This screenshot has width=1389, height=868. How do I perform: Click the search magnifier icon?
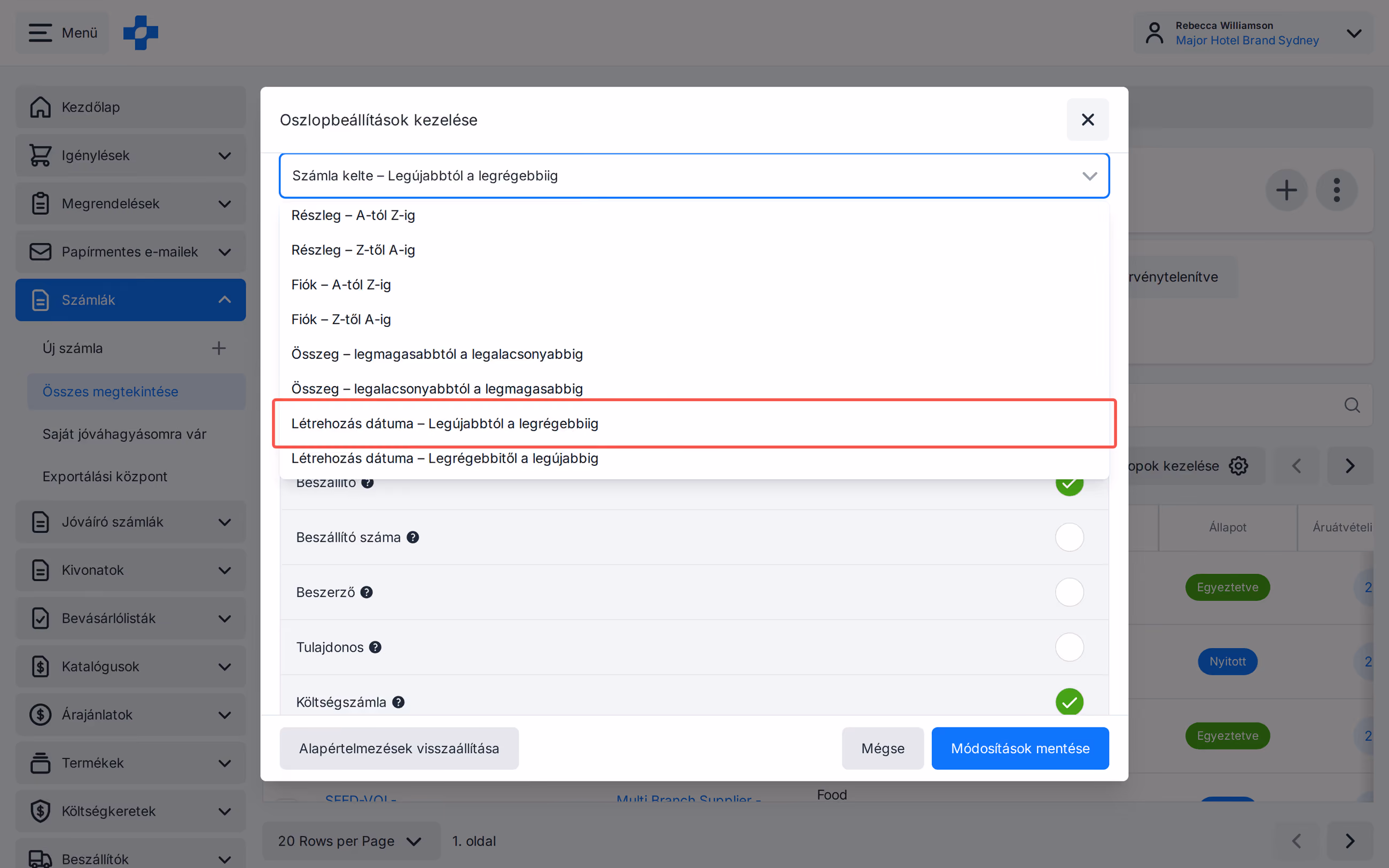click(x=1352, y=405)
